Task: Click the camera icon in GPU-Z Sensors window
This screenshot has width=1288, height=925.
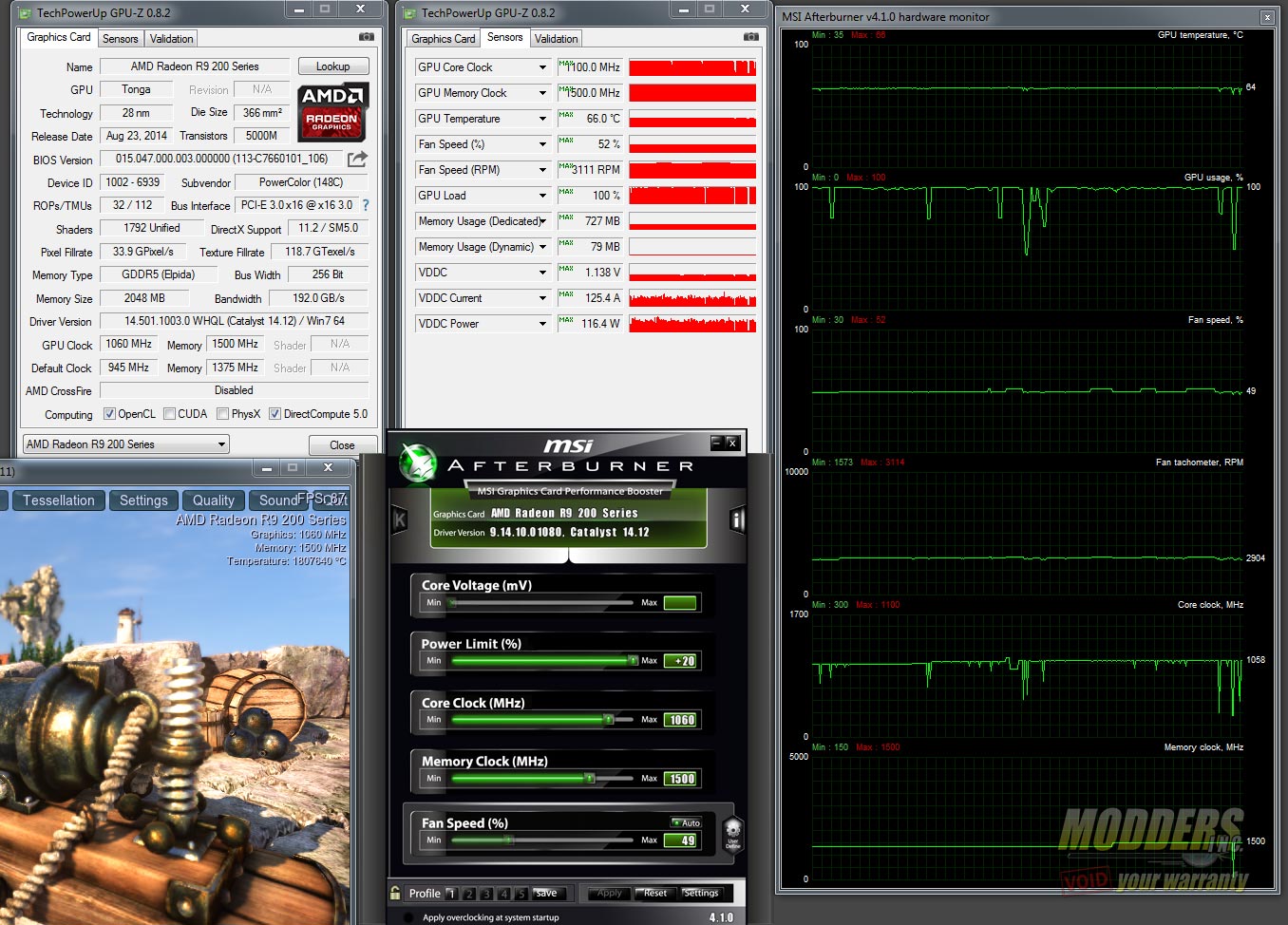Action: (x=751, y=37)
